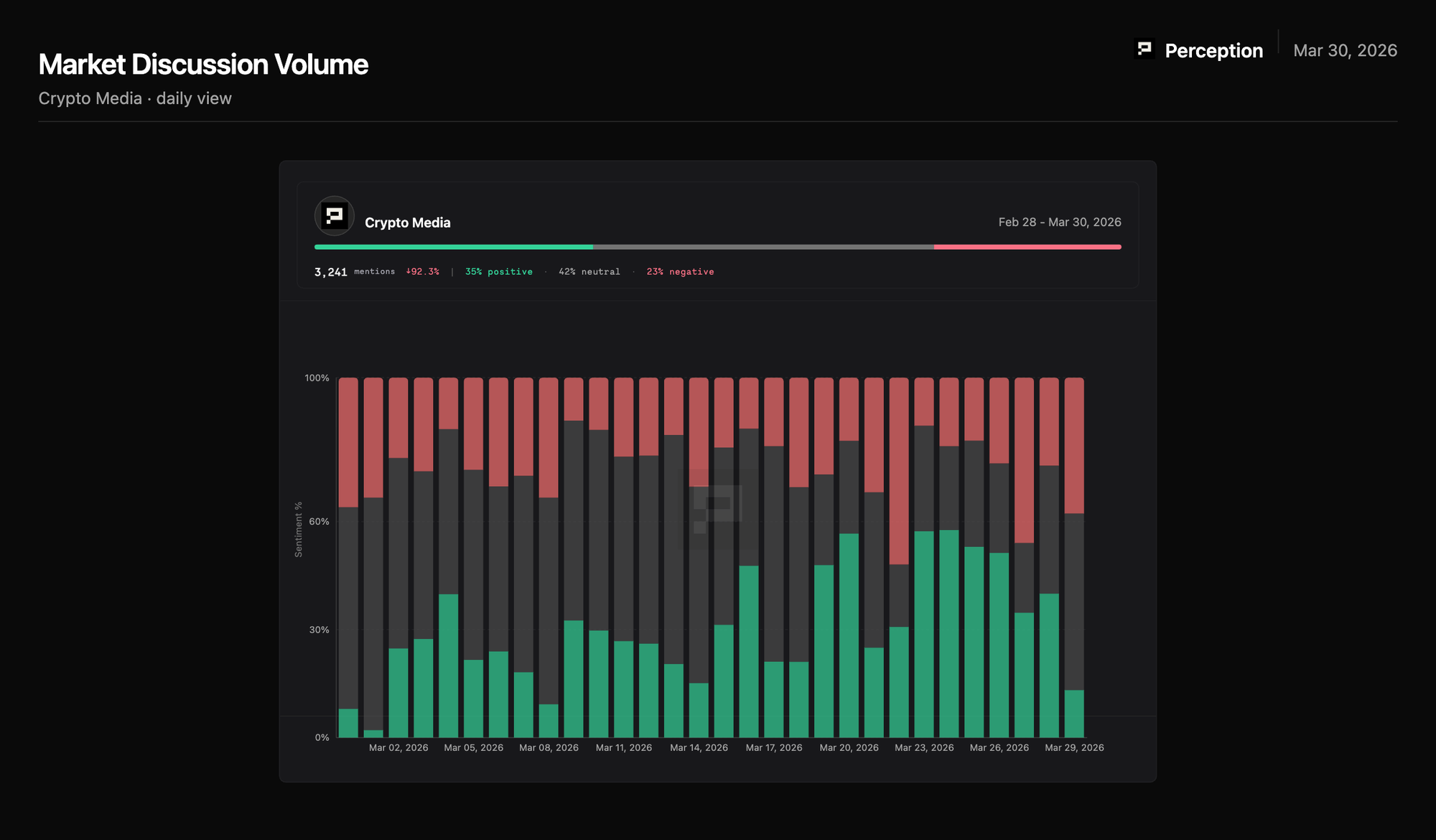Screen dimensions: 1436x840
Task: Click the gray neutral segment of sentiment bar
Action: (763, 247)
